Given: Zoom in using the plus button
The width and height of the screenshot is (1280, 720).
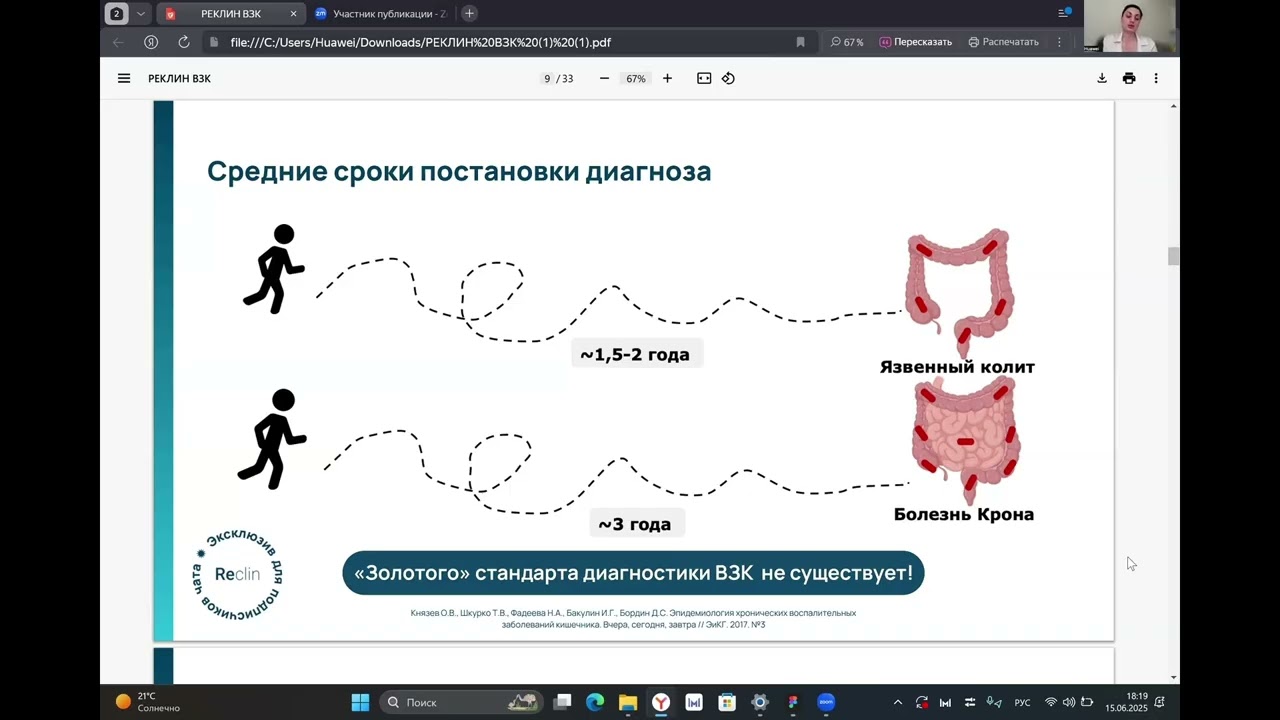Looking at the screenshot, I should [667, 78].
